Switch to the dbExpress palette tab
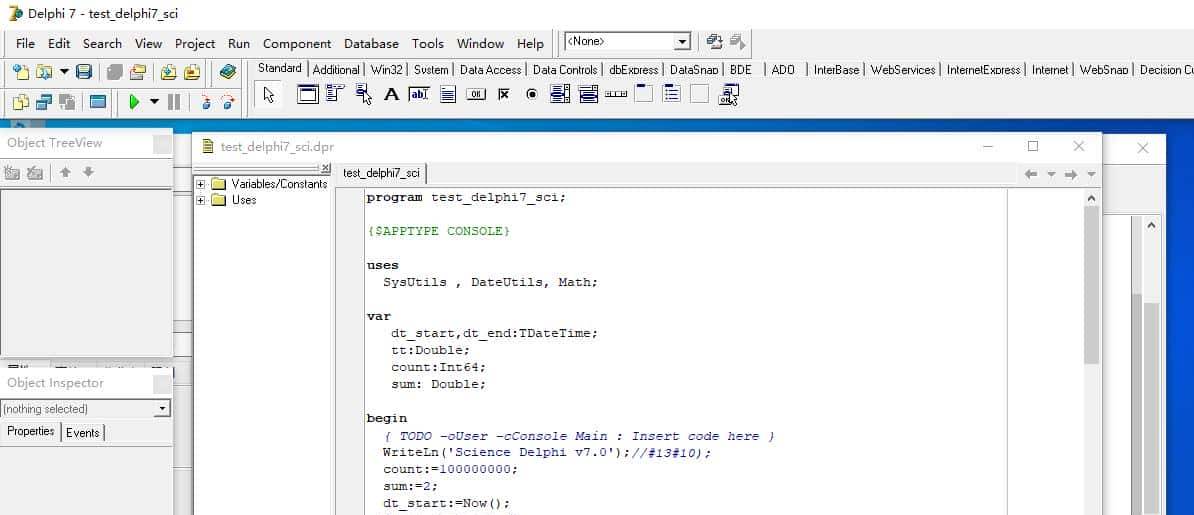The image size is (1194, 515). (634, 69)
